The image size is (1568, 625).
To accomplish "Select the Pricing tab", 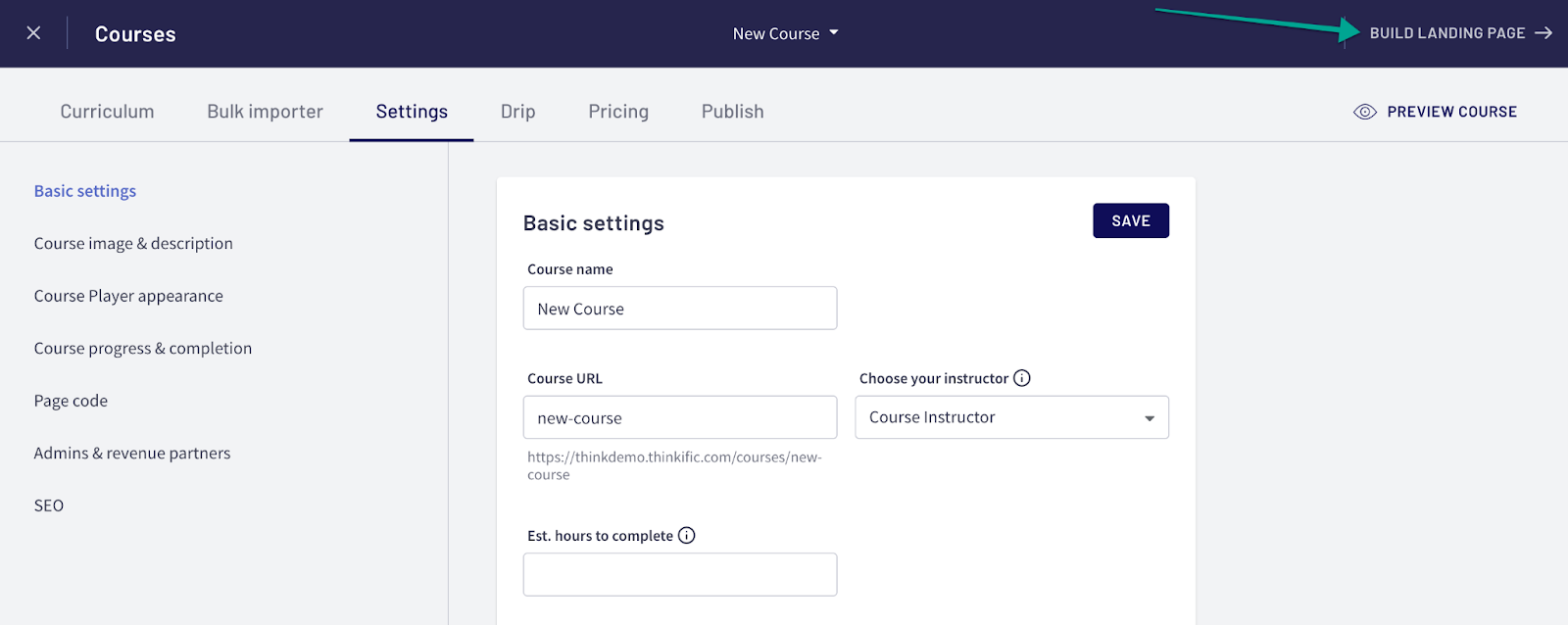I will 618,112.
